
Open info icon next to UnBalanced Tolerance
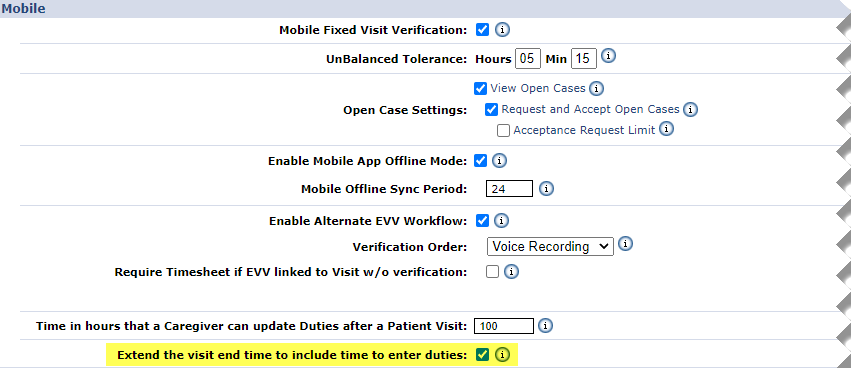tap(609, 56)
